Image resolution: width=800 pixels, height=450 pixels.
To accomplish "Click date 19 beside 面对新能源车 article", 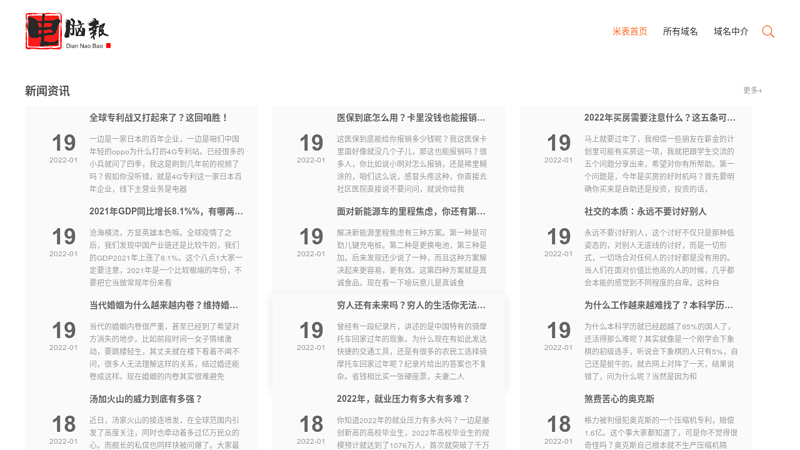I will pyautogui.click(x=311, y=237).
